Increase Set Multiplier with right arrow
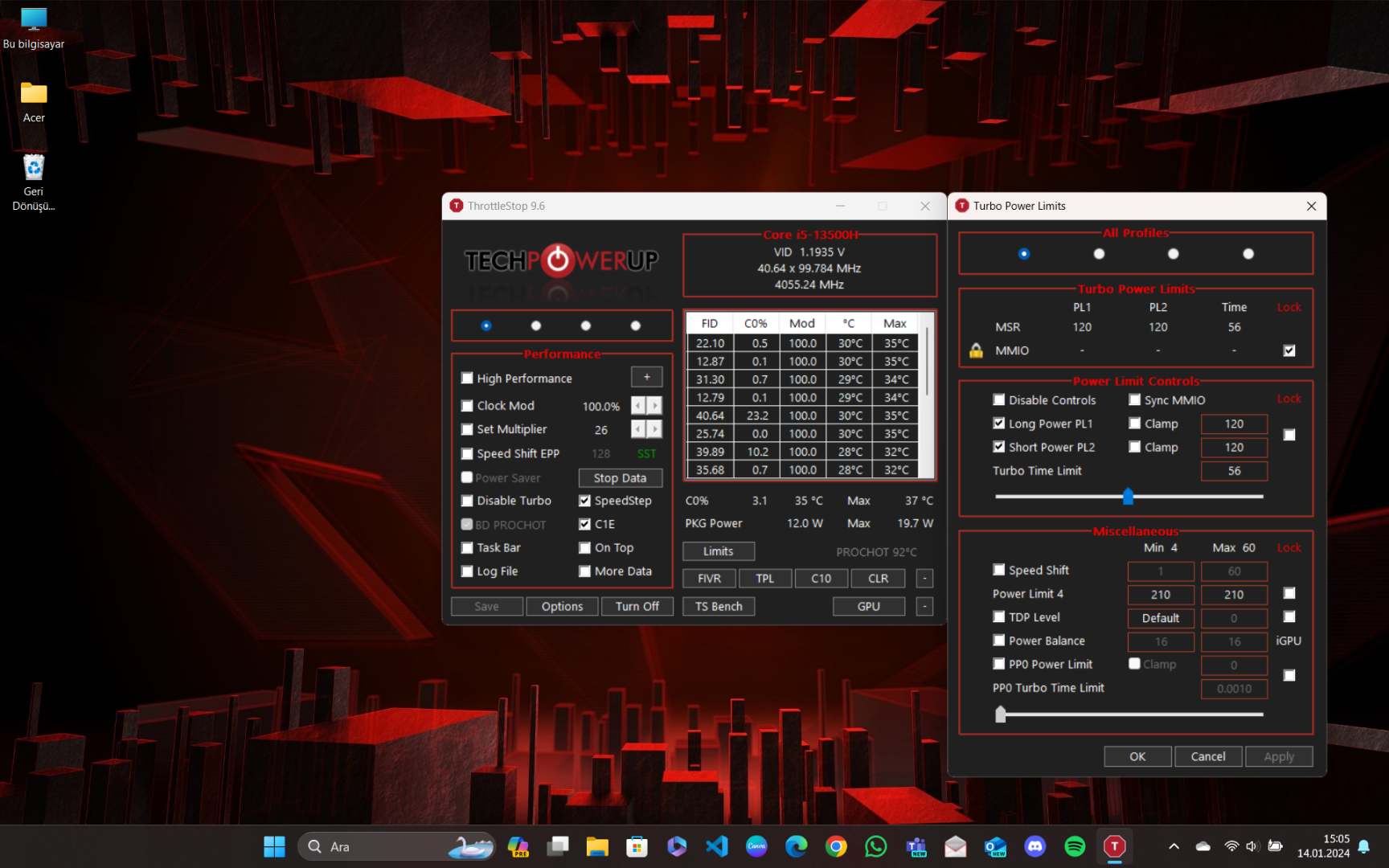Image resolution: width=1389 pixels, height=868 pixels. (x=654, y=429)
